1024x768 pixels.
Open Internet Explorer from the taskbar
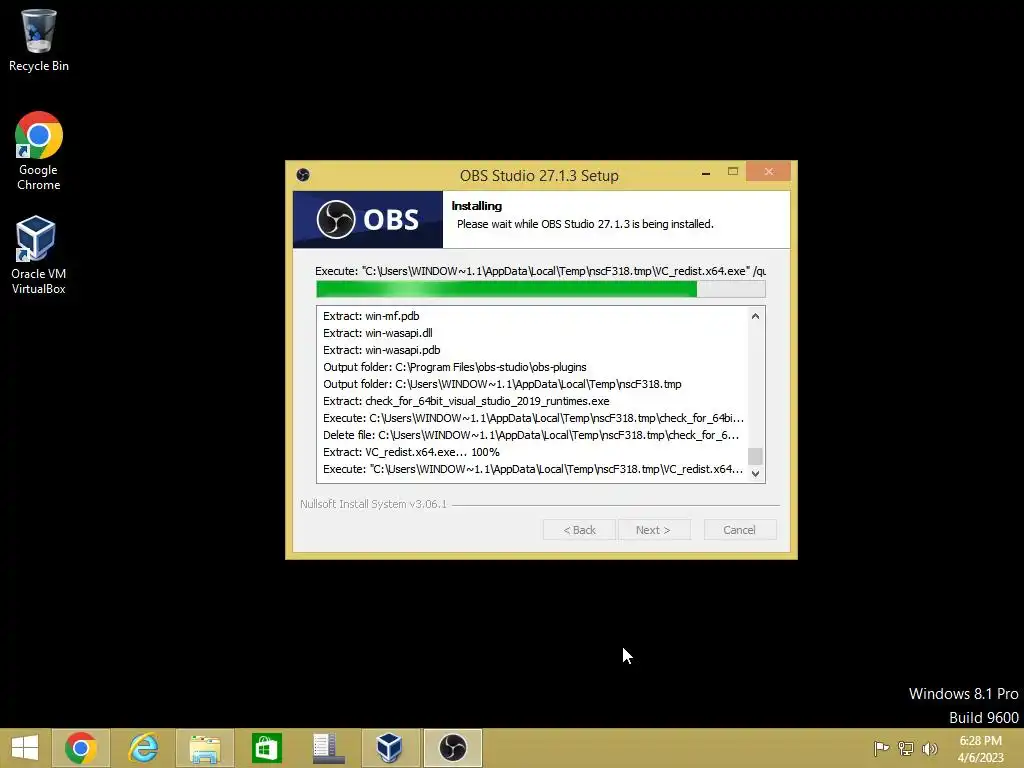[x=143, y=748]
